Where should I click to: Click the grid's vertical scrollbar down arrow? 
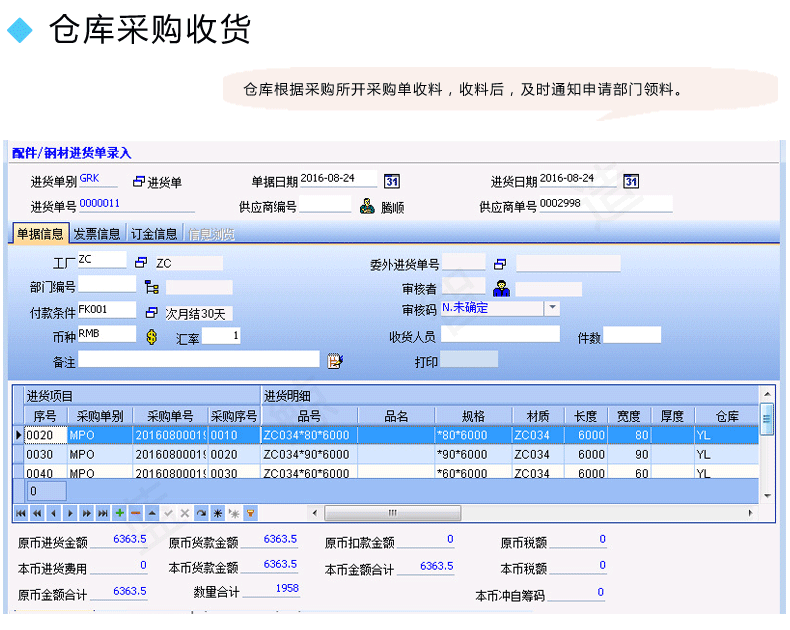tap(767, 496)
